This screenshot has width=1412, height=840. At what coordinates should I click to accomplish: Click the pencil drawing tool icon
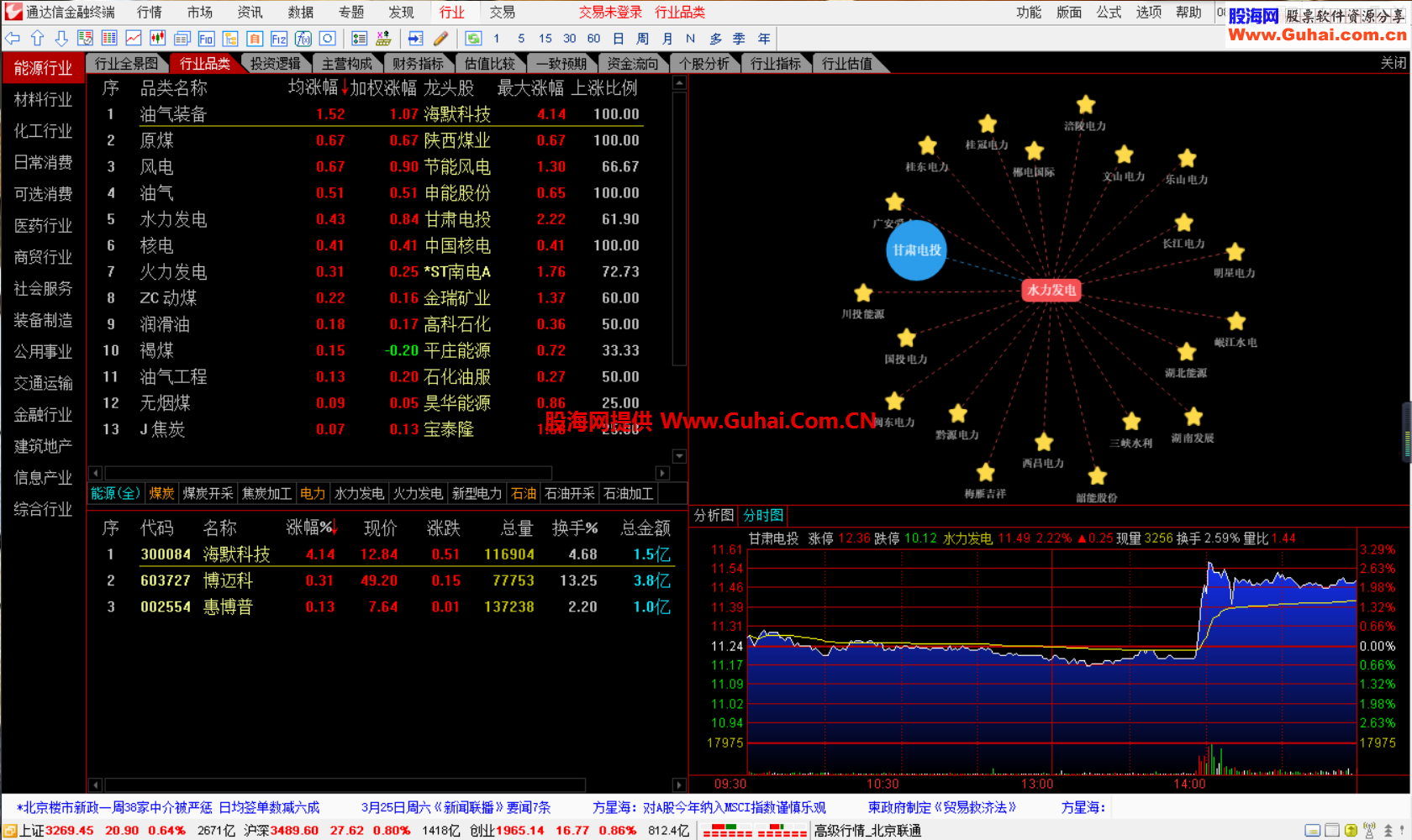(440, 39)
